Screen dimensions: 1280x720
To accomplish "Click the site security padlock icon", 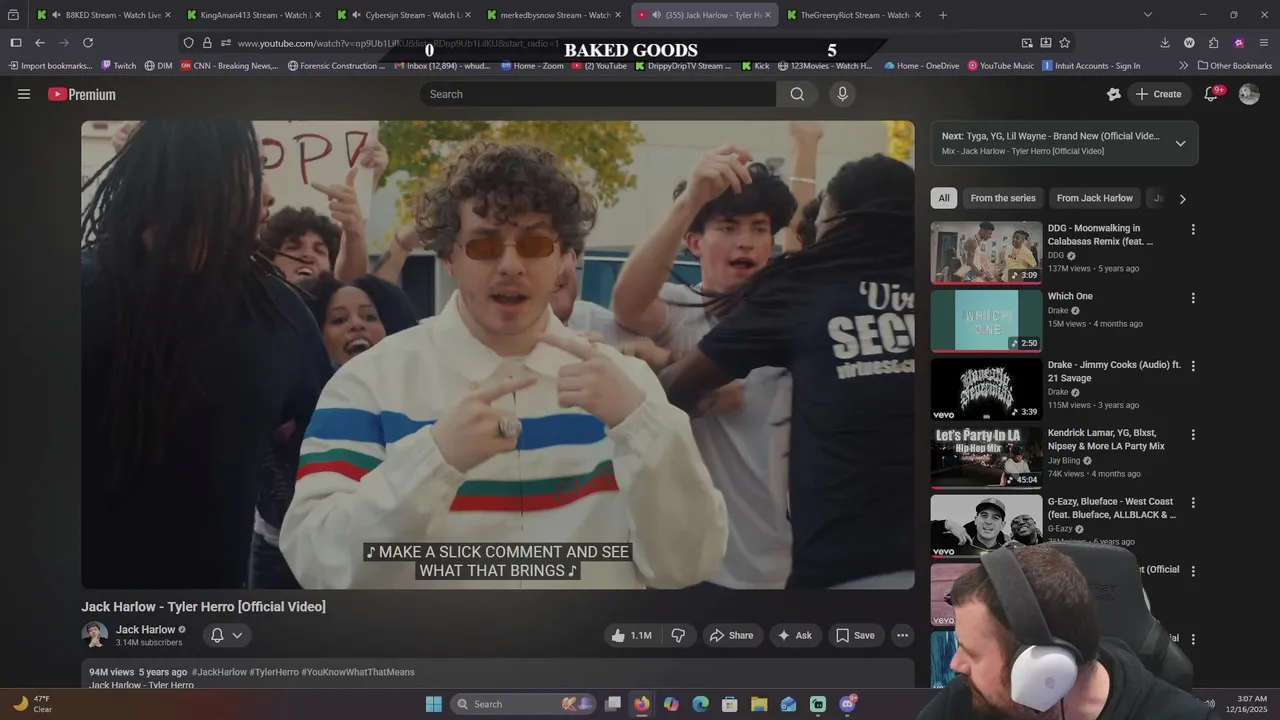I will click(207, 43).
